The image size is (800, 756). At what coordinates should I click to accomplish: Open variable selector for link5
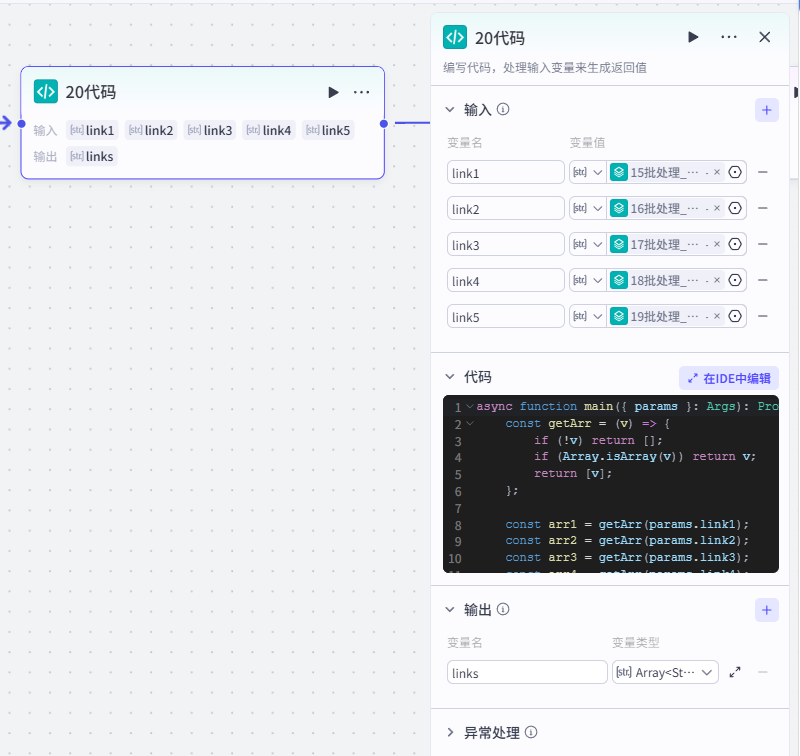(x=735, y=316)
